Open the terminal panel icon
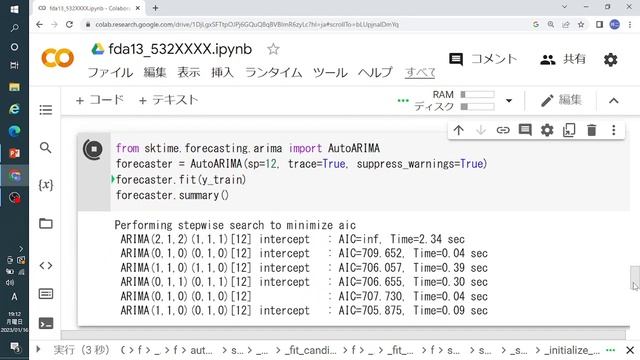This screenshot has width=640, height=360. tap(46, 323)
